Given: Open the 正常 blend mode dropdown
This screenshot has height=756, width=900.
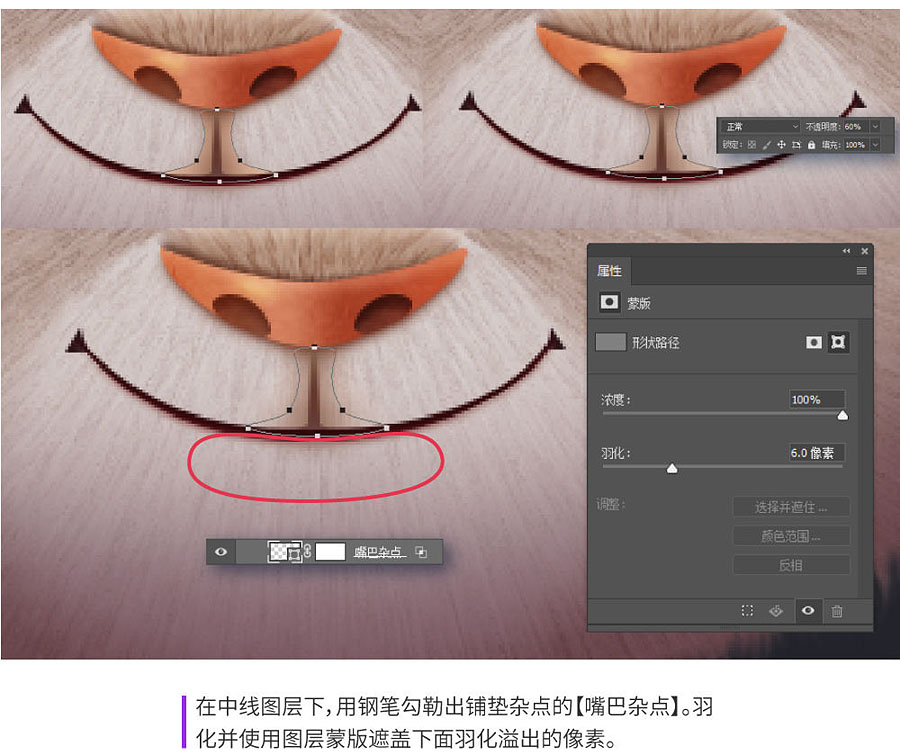Looking at the screenshot, I should 761,126.
